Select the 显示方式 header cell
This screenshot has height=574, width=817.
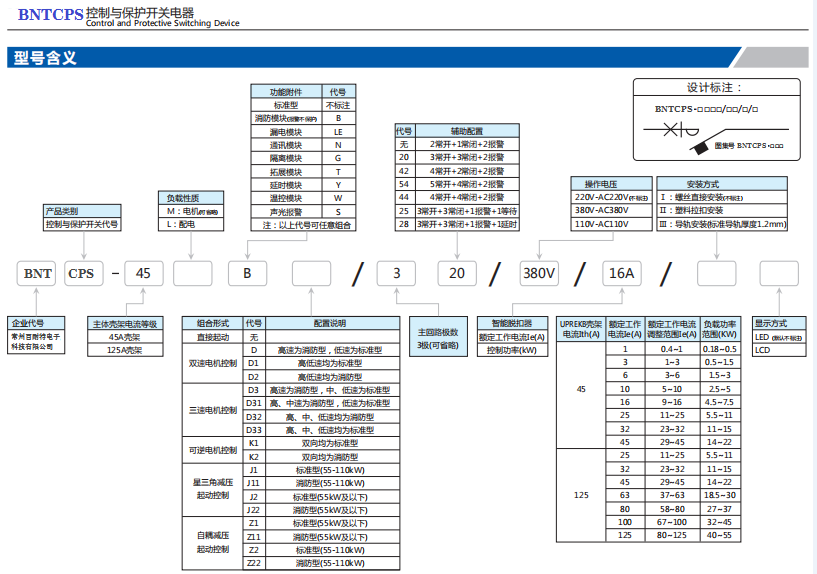coord(771,324)
